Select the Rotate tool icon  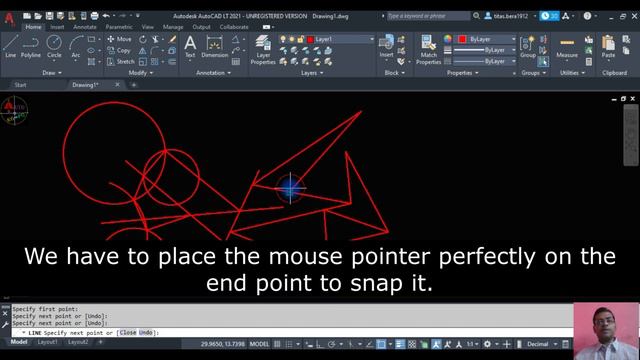coord(142,39)
